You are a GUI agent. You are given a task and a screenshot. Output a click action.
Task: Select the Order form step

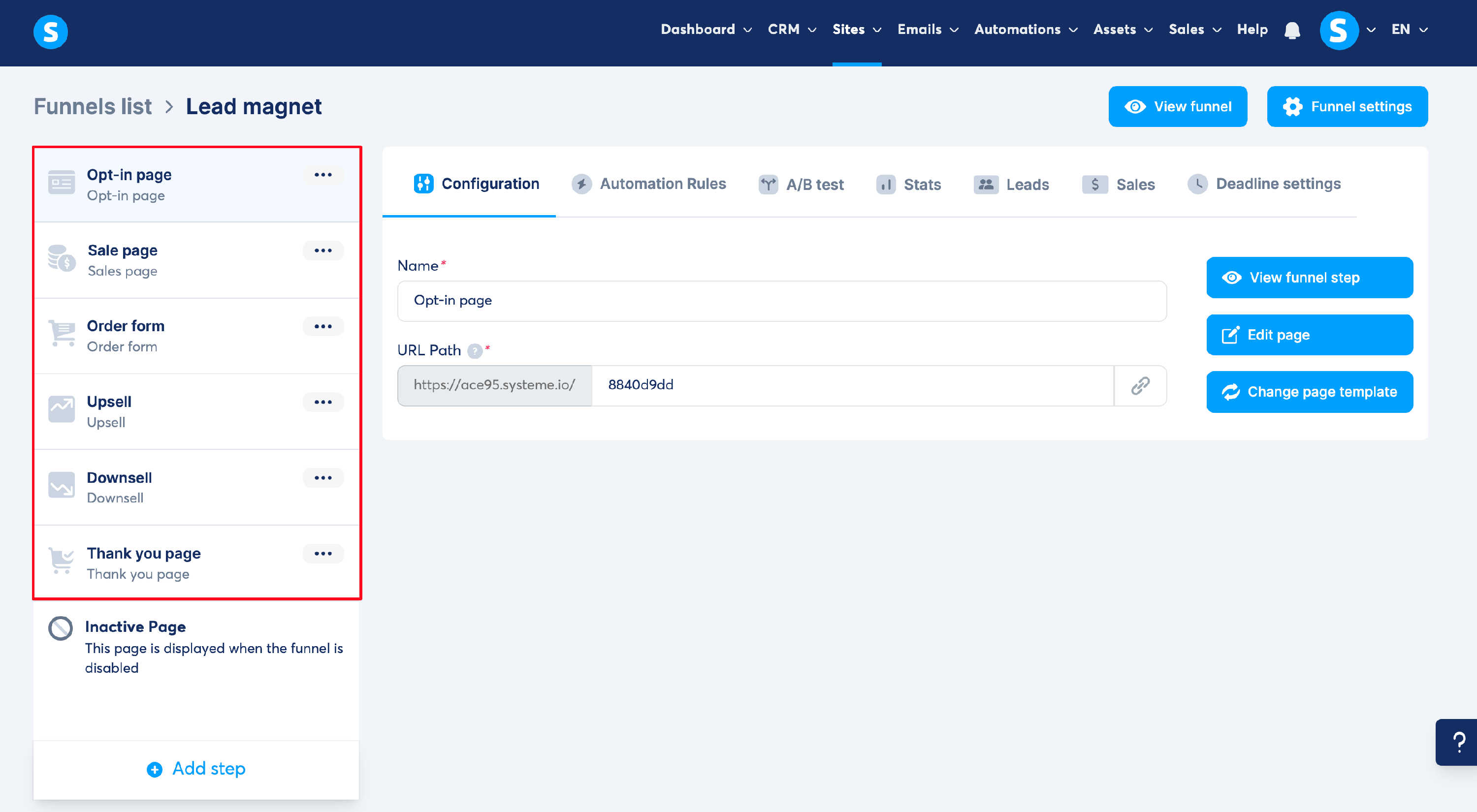click(x=196, y=336)
